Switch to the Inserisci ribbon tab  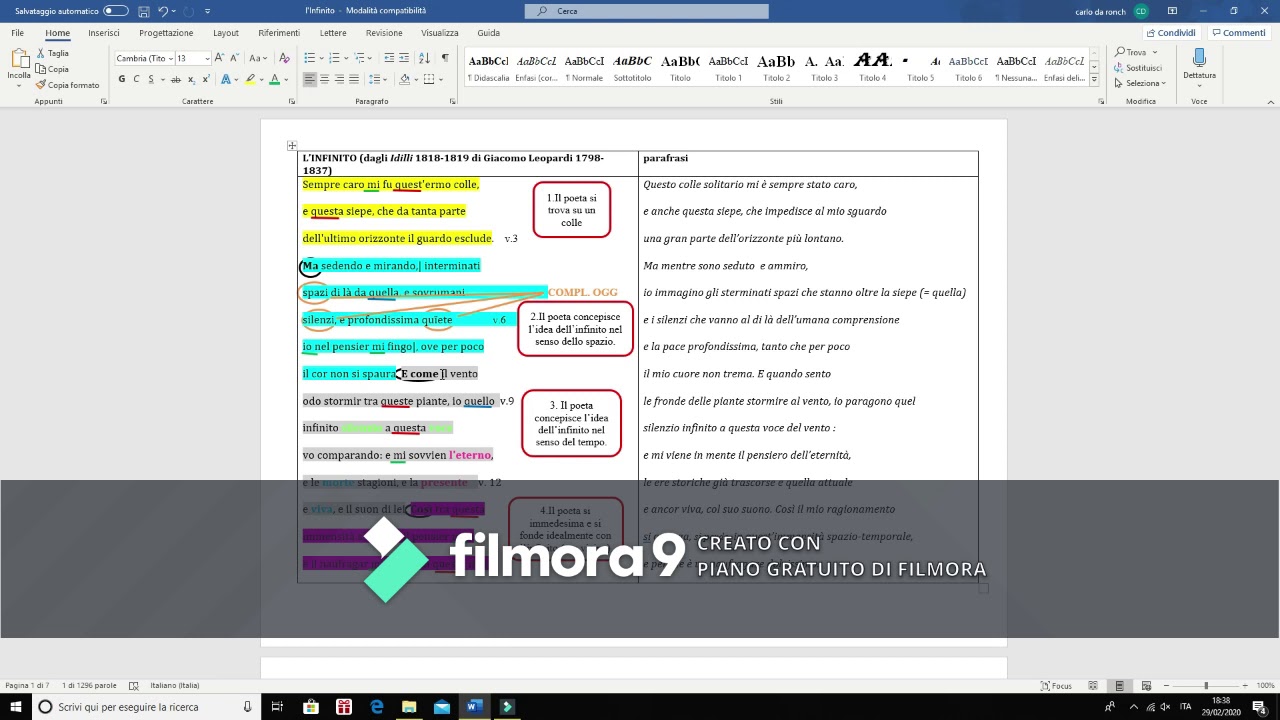[104, 33]
